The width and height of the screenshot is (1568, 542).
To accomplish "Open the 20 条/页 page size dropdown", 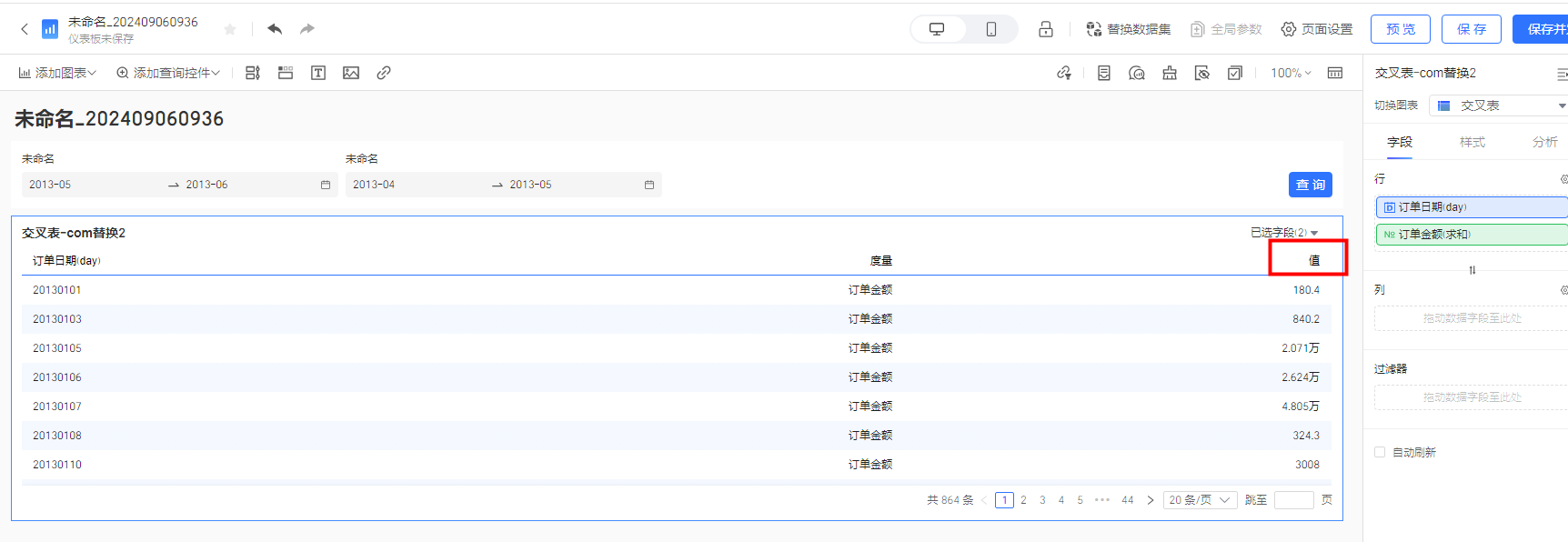I will (1200, 500).
